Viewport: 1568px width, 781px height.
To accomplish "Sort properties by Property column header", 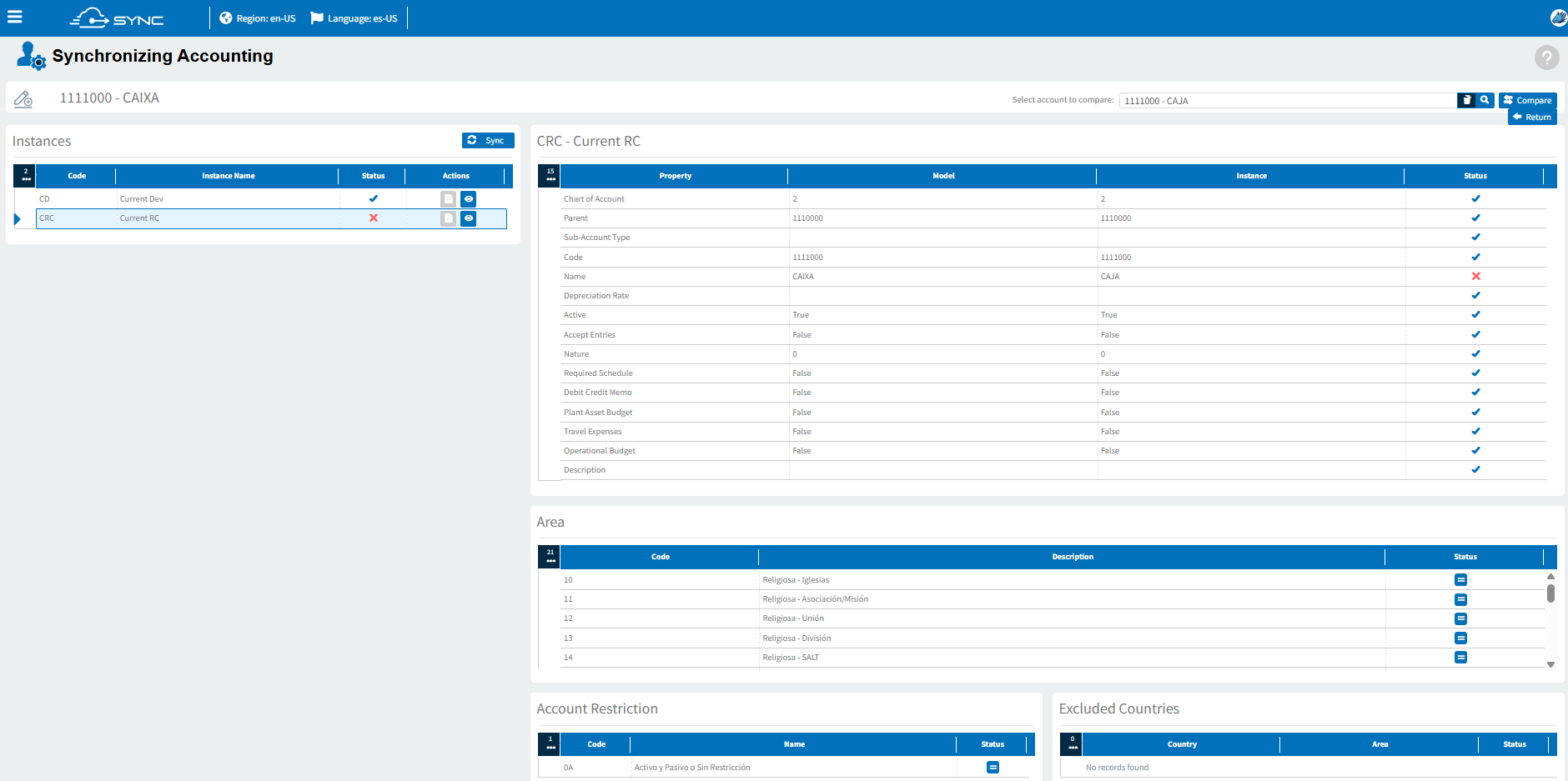I will coord(675,176).
